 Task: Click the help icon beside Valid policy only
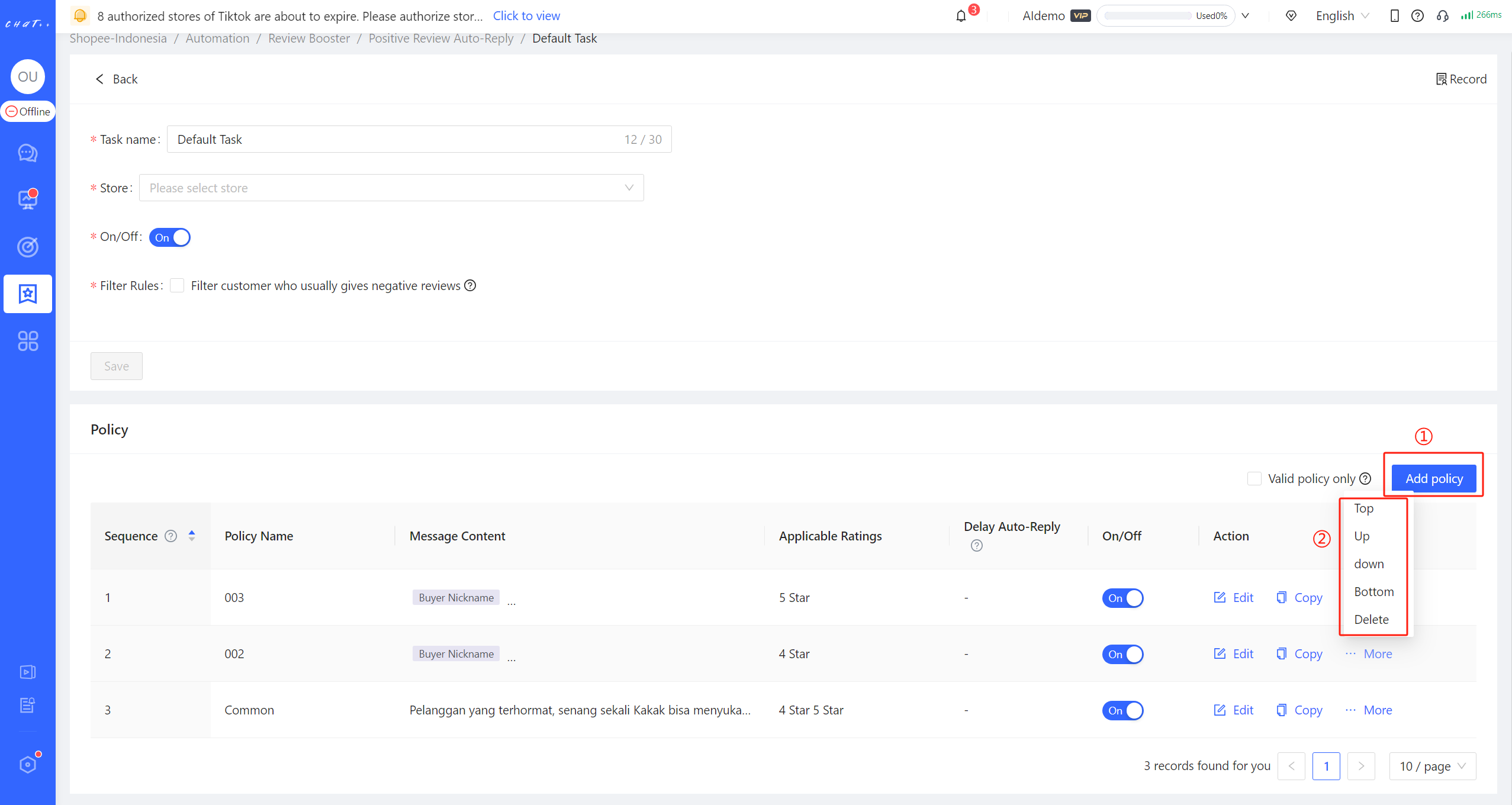[1365, 478]
